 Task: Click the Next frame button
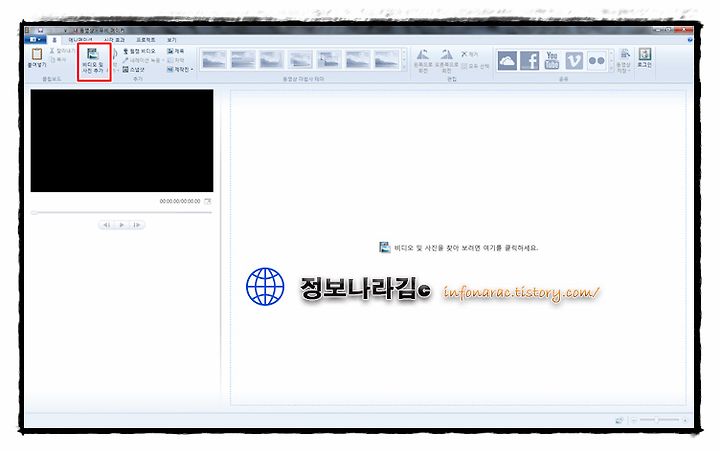tap(137, 225)
